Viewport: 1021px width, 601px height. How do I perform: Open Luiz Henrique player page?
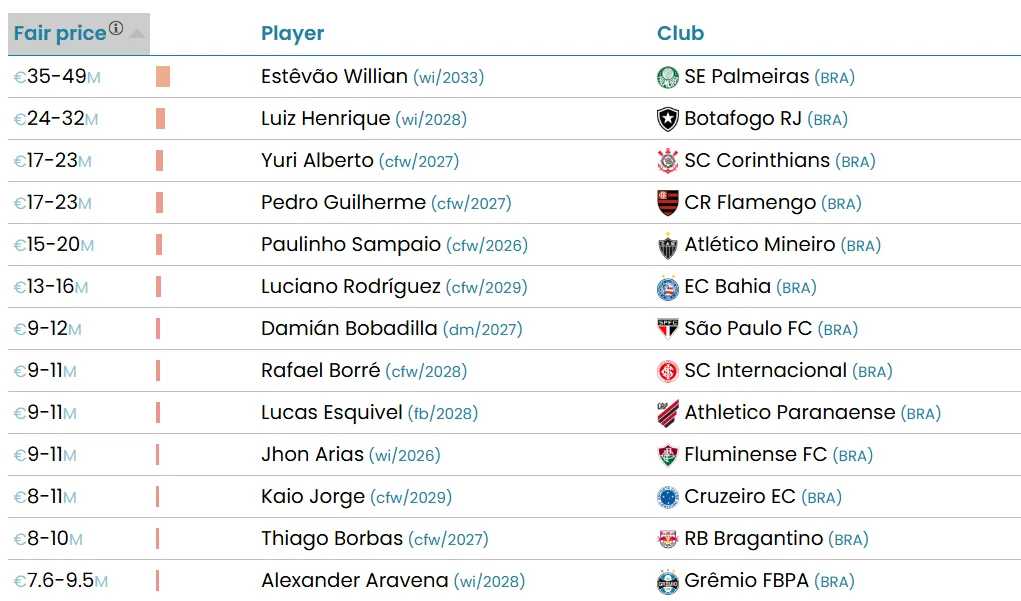click(x=325, y=118)
